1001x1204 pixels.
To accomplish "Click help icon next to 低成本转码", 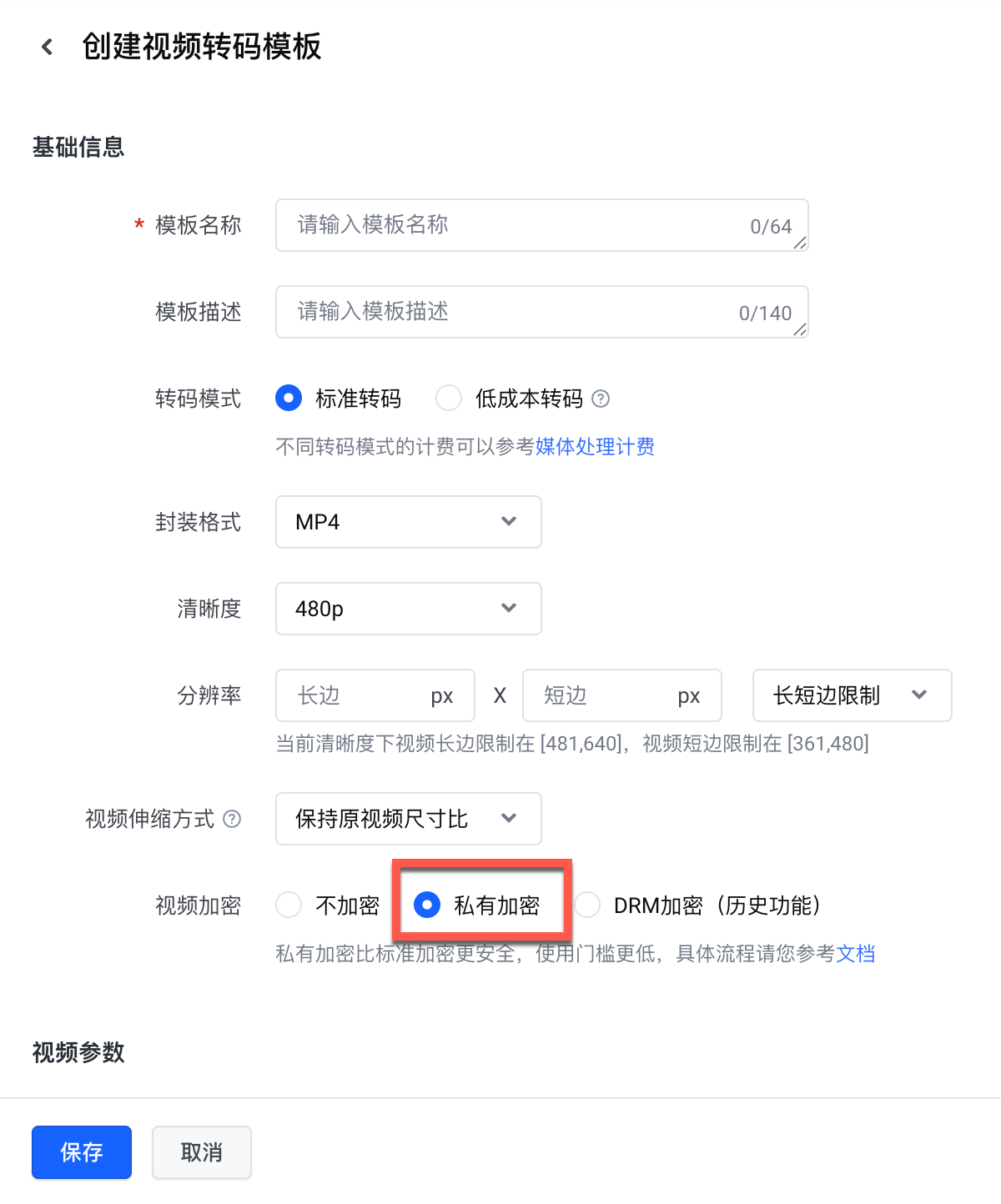I will (x=601, y=399).
